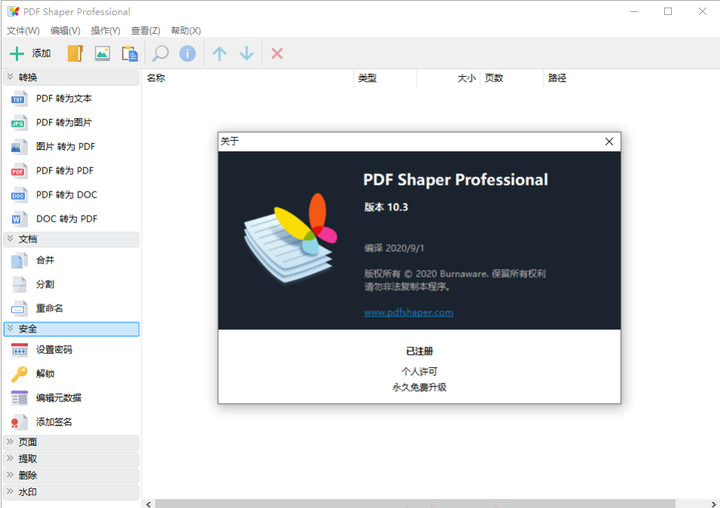720x508 pixels.
Task: Click the yellow folder add icon
Action: pos(75,54)
